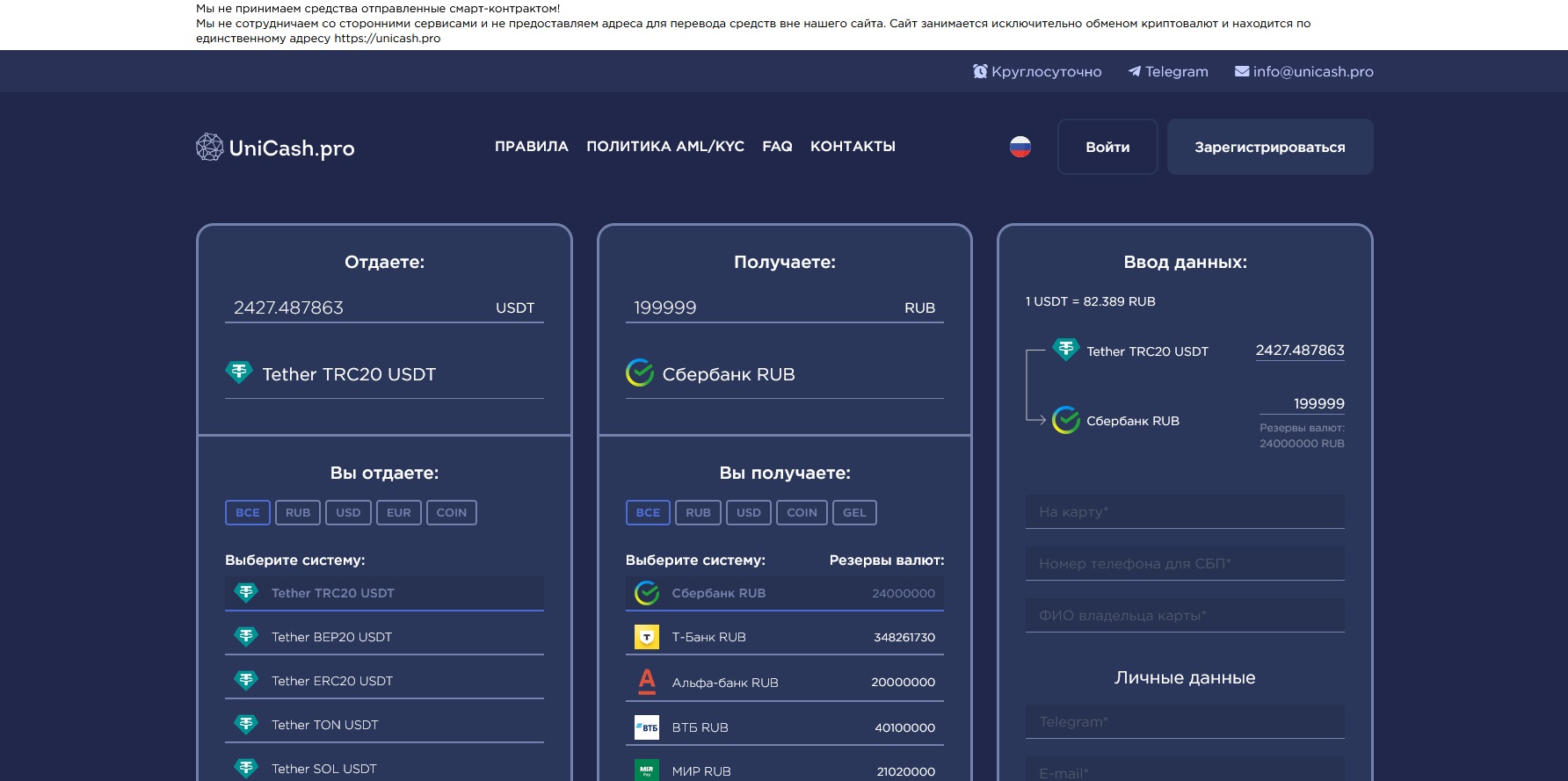This screenshot has height=781, width=1568.
Task: Click the UniCash.pro site name
Action: click(x=292, y=148)
